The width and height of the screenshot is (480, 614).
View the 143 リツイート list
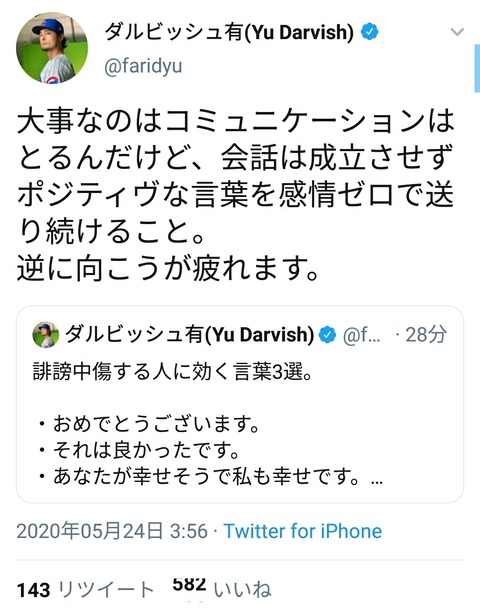tap(85, 589)
